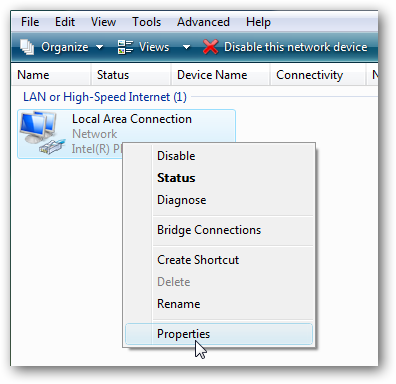Choose Properties from the context menu

click(x=219, y=334)
